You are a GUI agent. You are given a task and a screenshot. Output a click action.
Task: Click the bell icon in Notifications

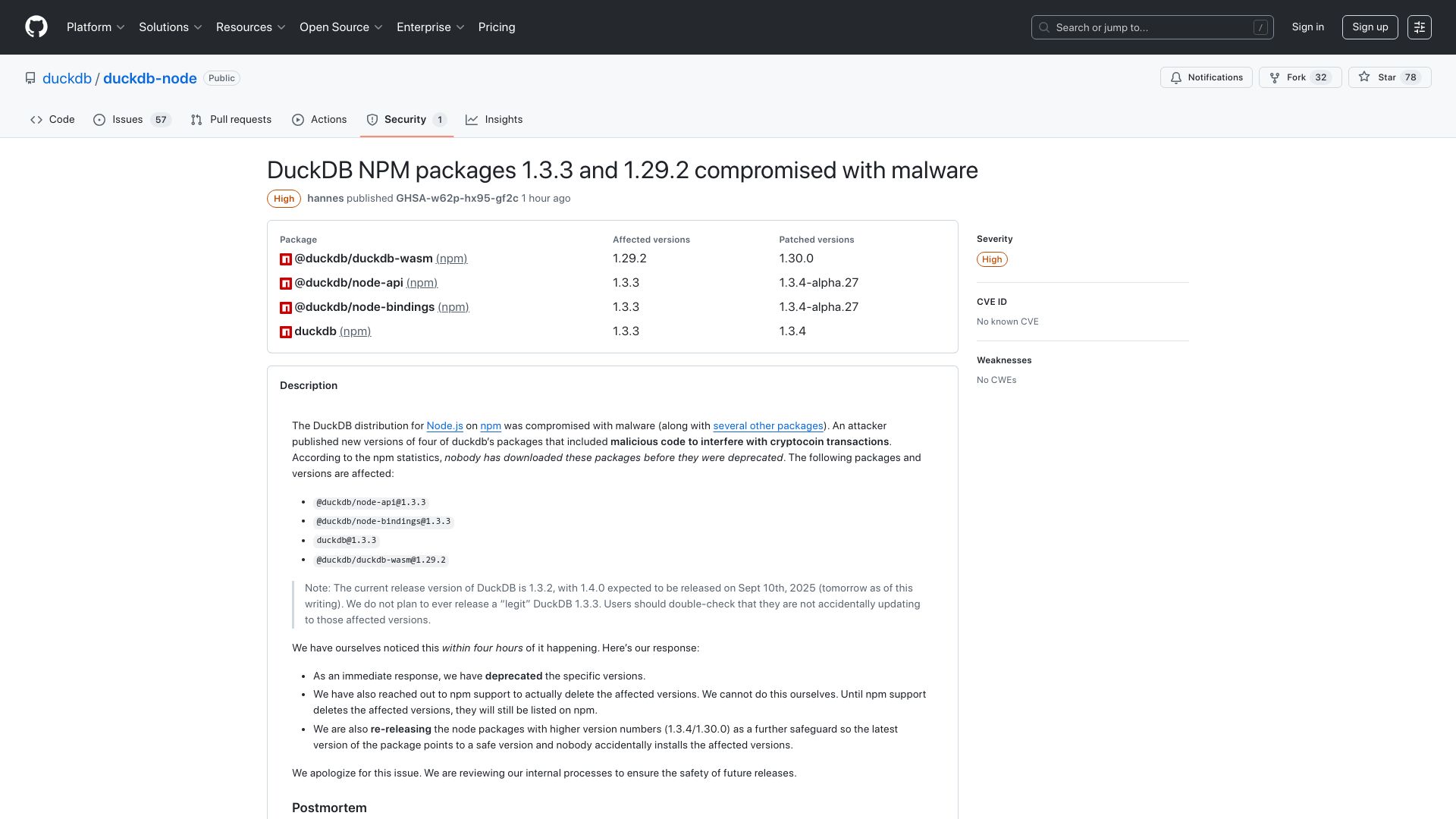pyautogui.click(x=1176, y=77)
